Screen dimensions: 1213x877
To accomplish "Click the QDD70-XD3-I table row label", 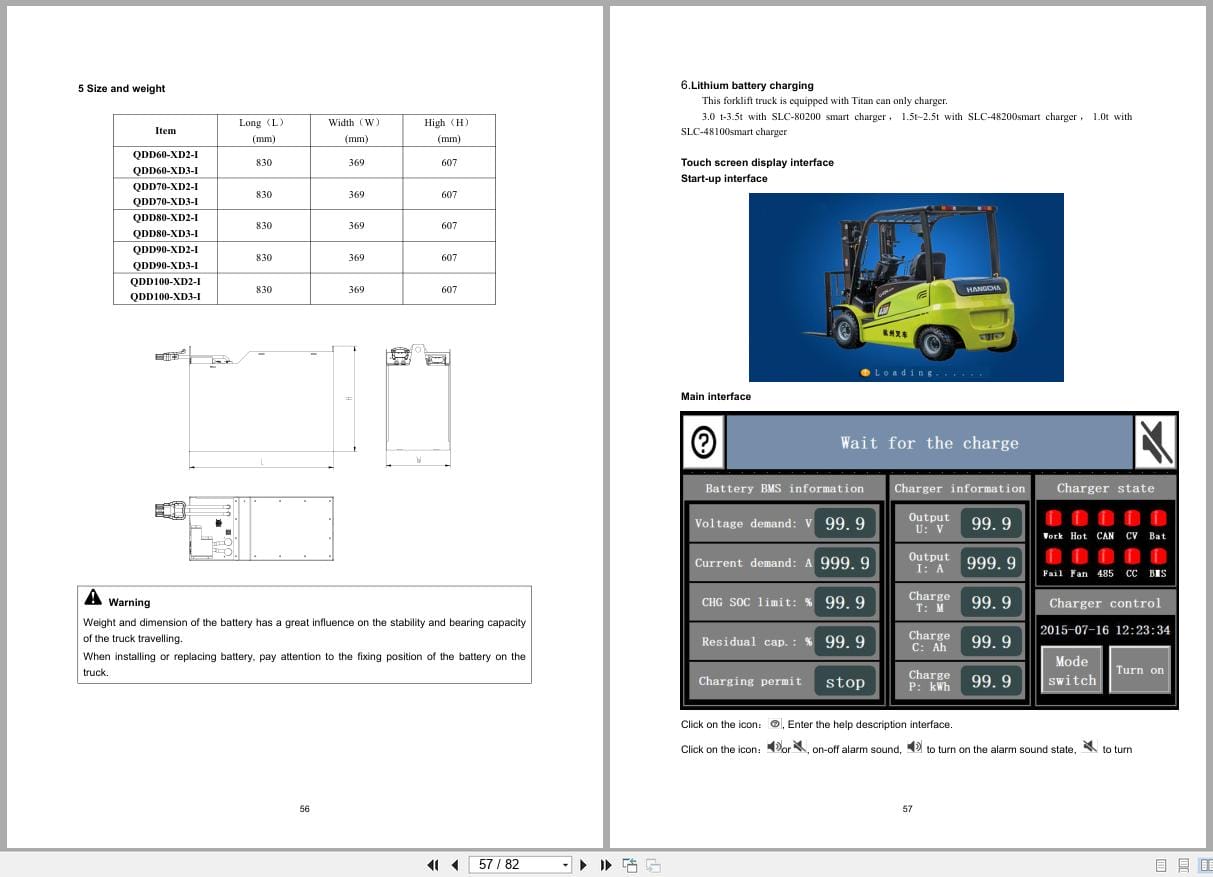I will click(165, 202).
